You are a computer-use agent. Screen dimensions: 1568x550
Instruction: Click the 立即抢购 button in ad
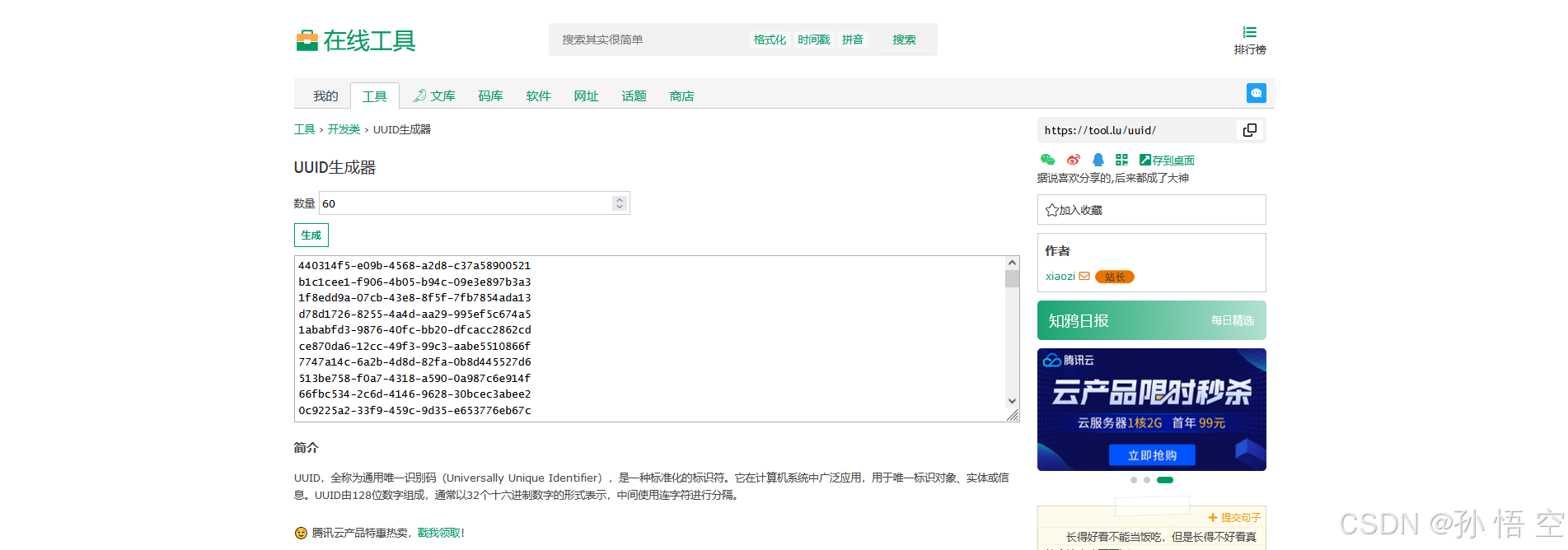pos(1152,455)
